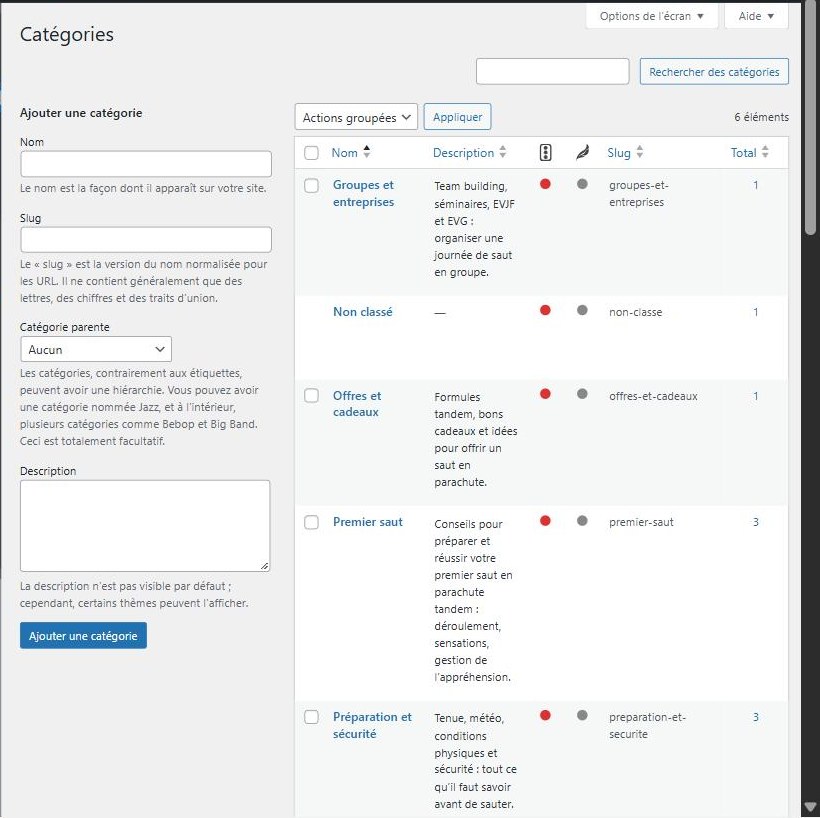Click red SEO dot for Non classé

(x=545, y=311)
